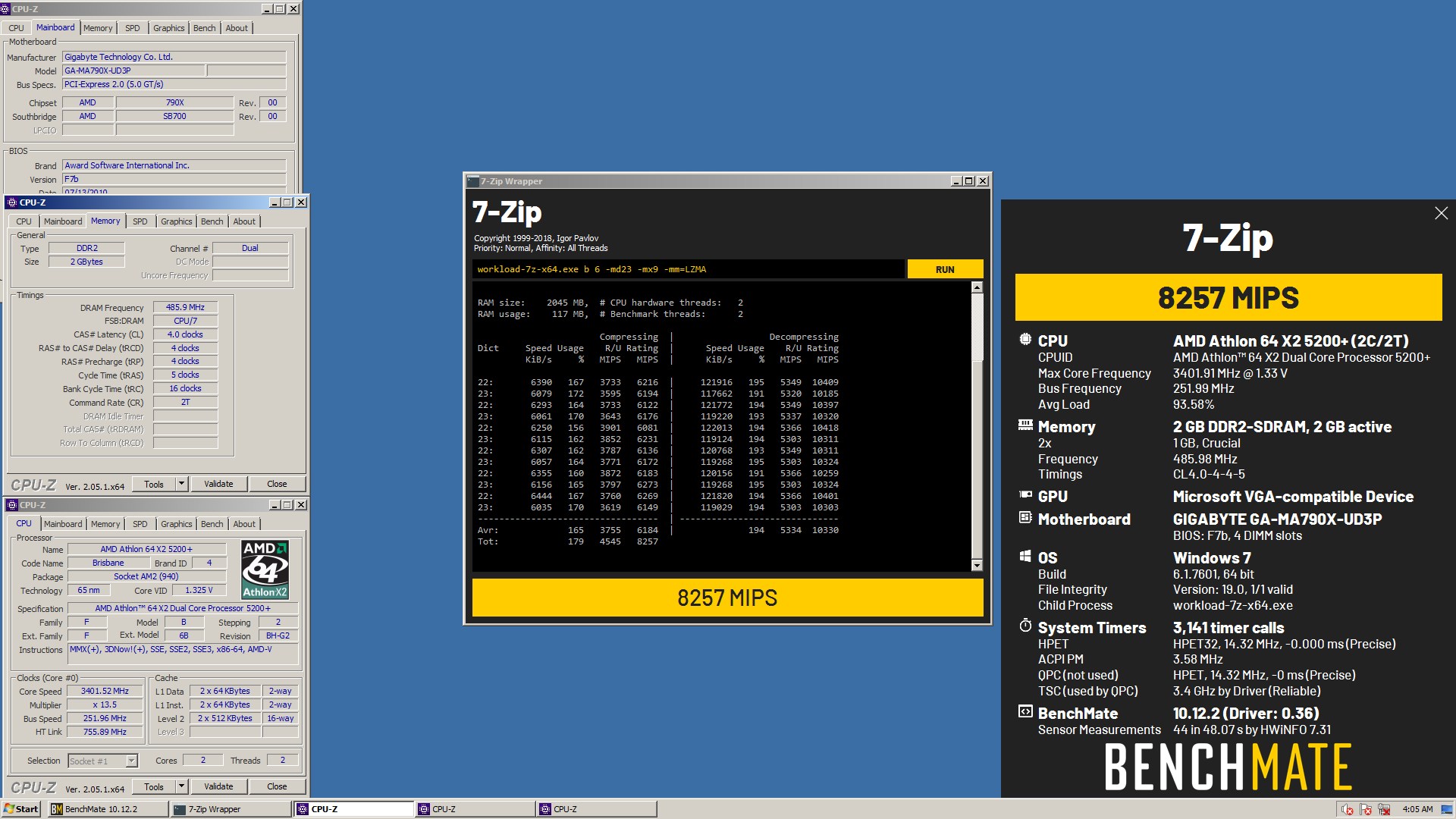Open SPD tab in the CPU-tab CPU-Z window
Screen dimensions: 1456x819
[140, 524]
